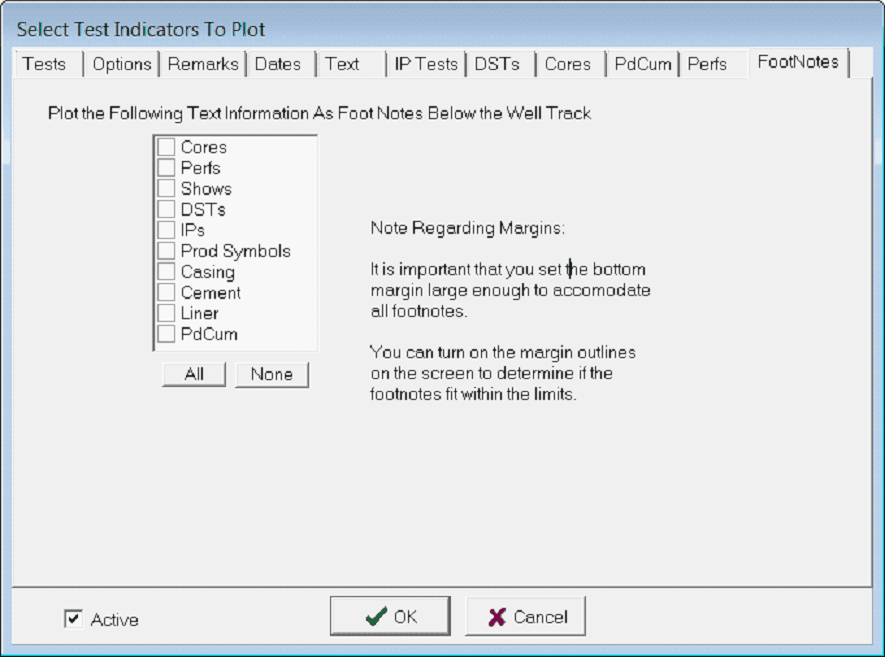Cancel the dialog
This screenshot has height=658, width=886.
525,617
